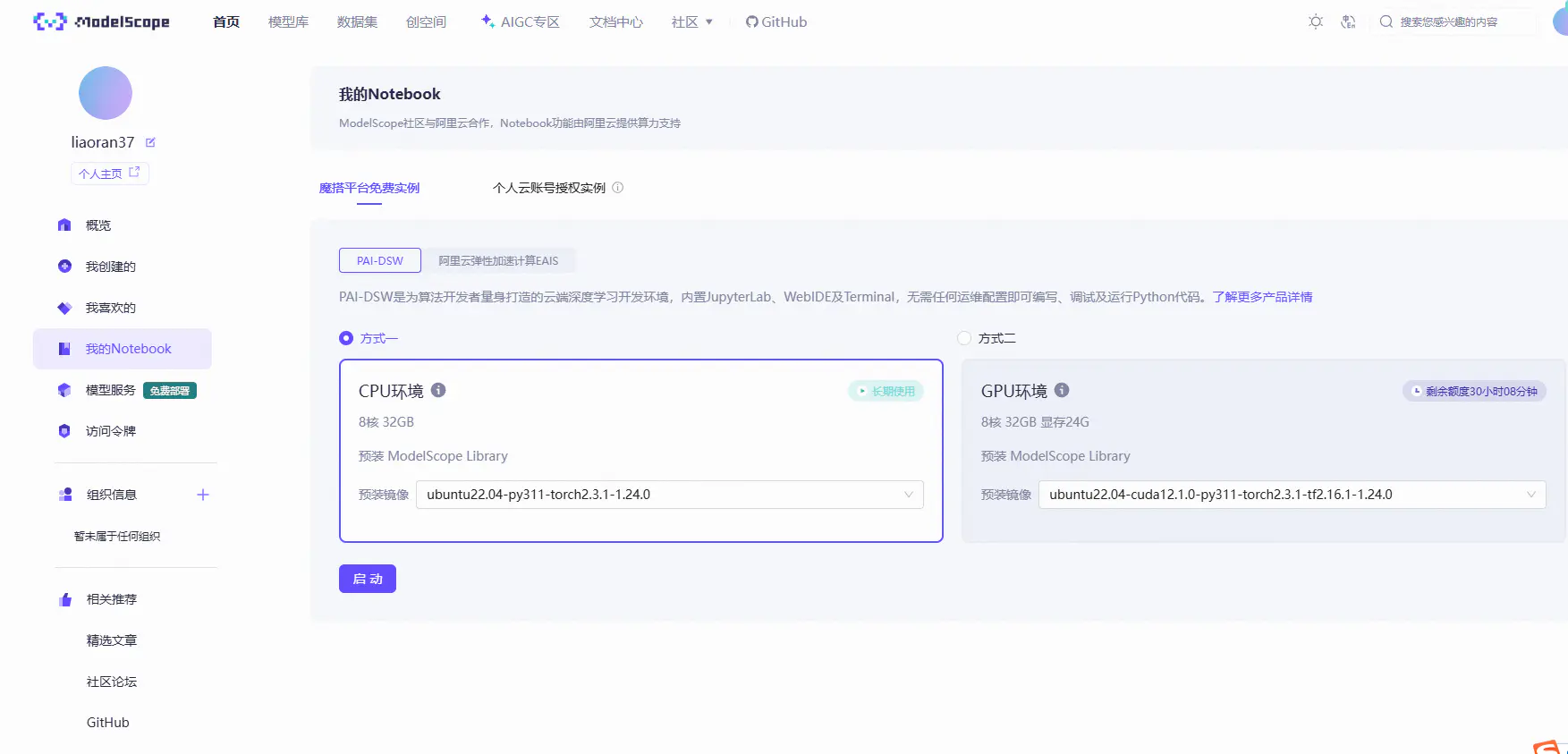Image resolution: width=1568 pixels, height=754 pixels.
Task: Open the 精选文章 link
Action: click(x=112, y=640)
